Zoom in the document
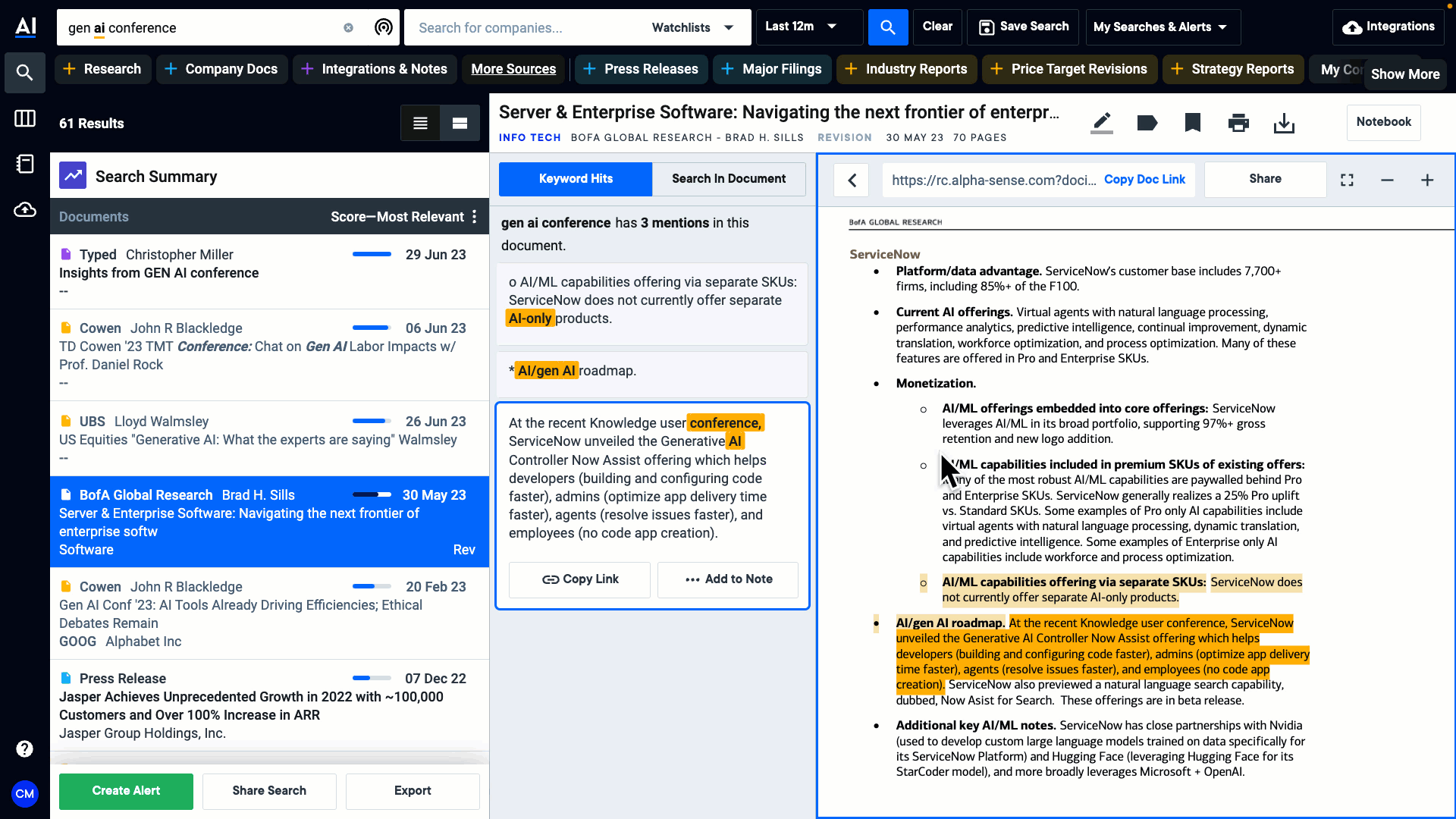Image resolution: width=1456 pixels, height=819 pixels. (x=1427, y=180)
